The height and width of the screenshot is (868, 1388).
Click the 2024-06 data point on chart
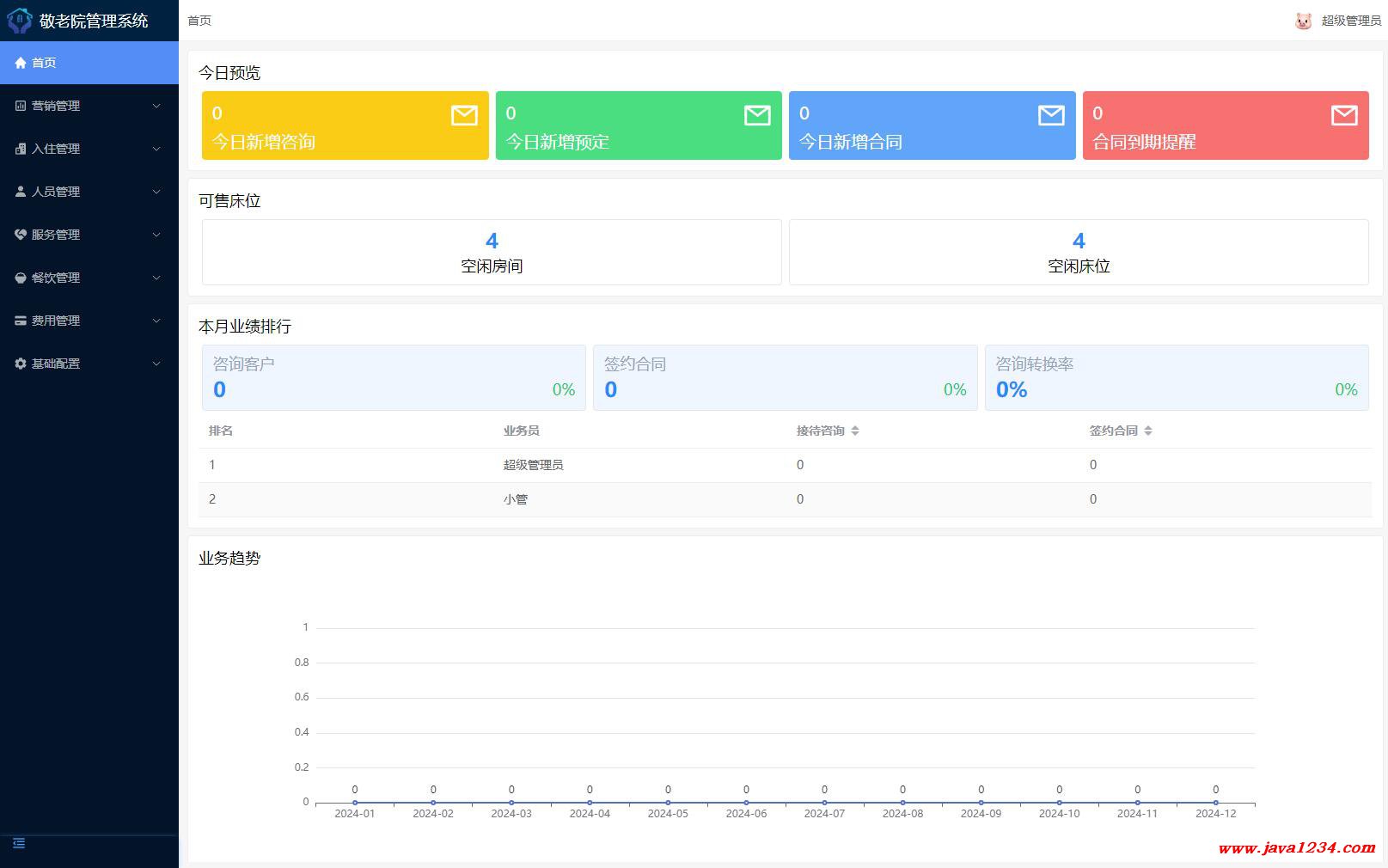coord(746,803)
